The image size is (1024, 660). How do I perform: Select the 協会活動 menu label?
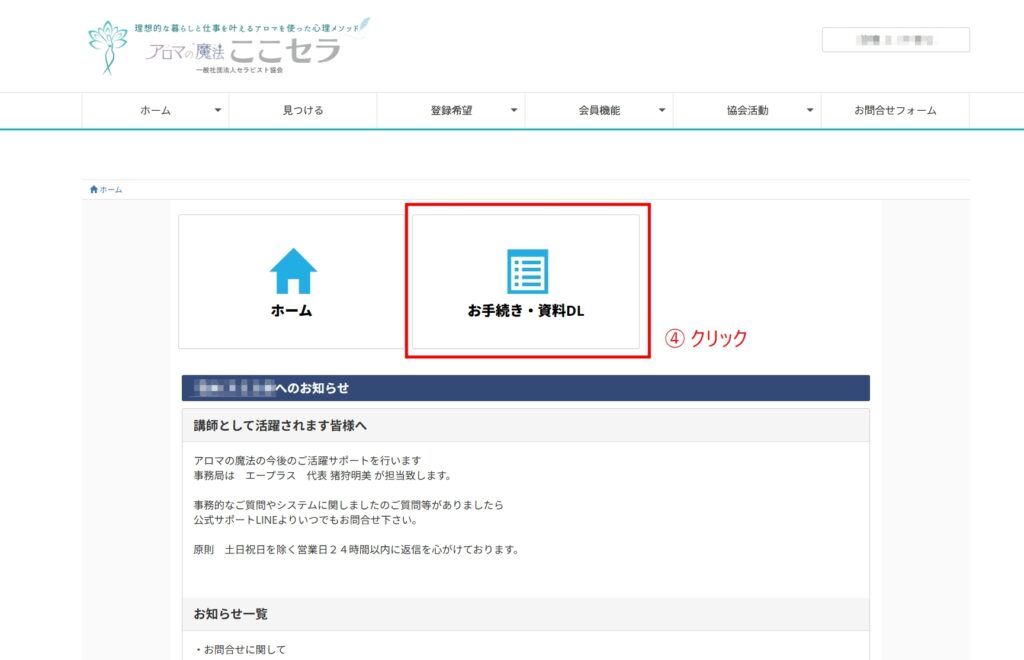click(x=747, y=111)
